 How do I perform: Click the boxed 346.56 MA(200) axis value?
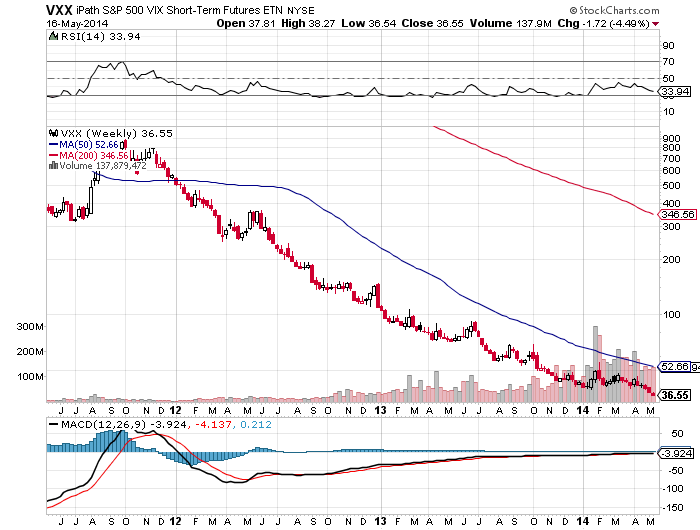pos(678,214)
